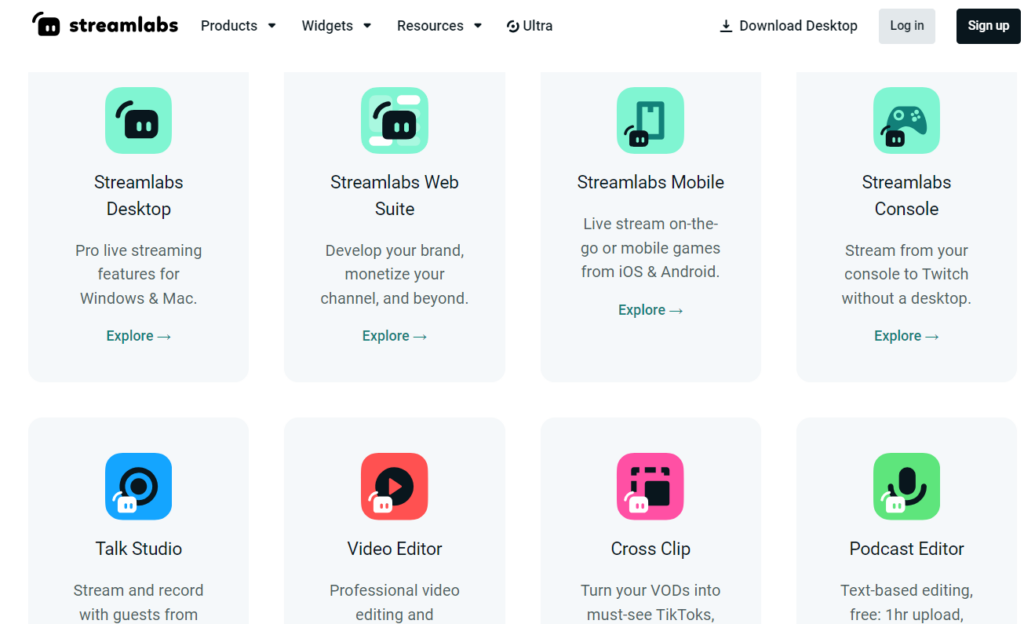Click the Streamlabs Desktop icon

click(x=138, y=121)
